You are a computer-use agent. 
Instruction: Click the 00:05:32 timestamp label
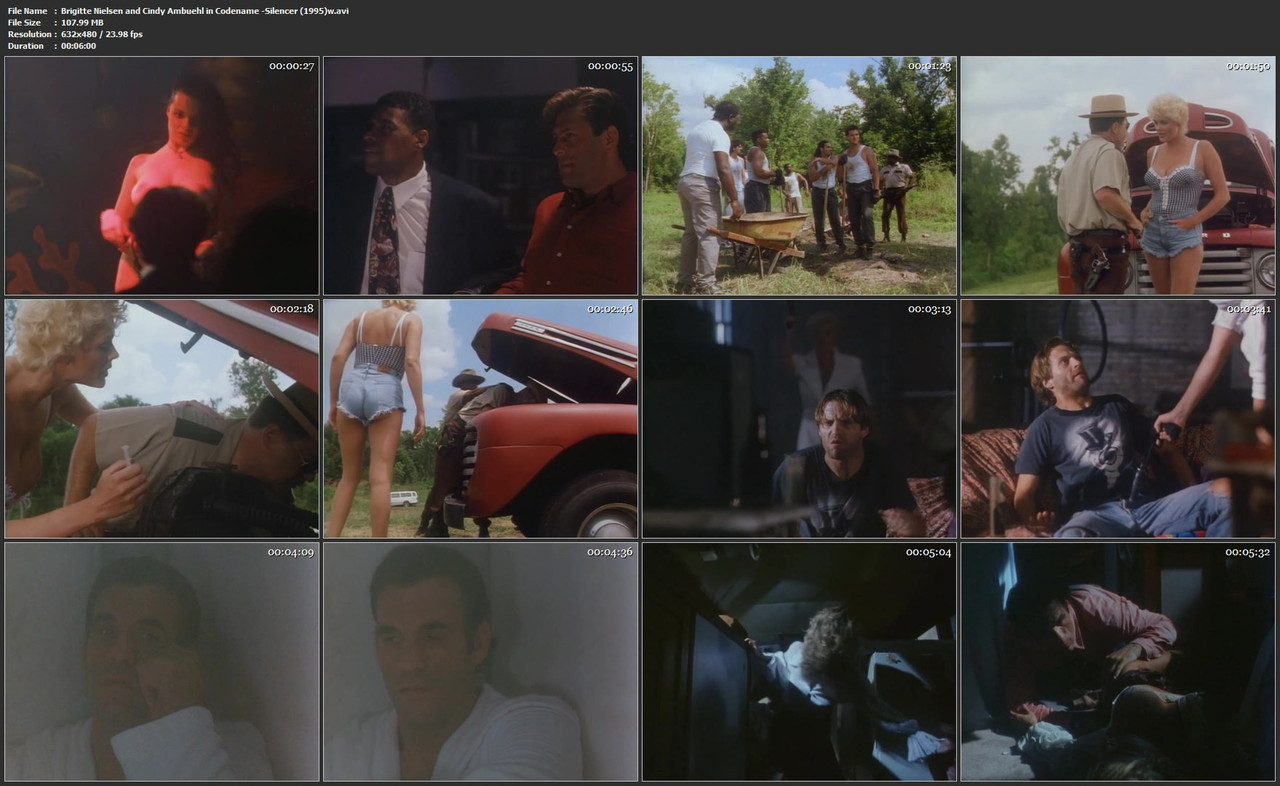[x=1248, y=552]
